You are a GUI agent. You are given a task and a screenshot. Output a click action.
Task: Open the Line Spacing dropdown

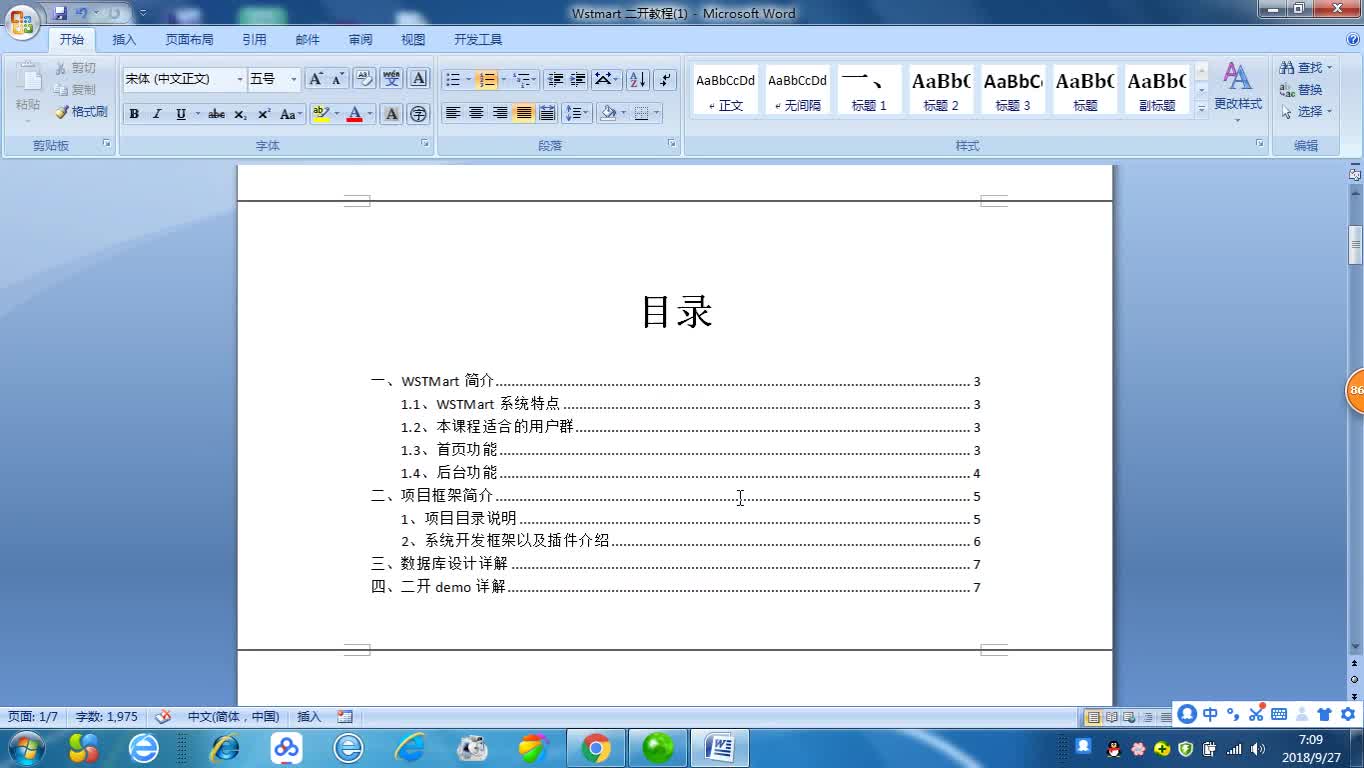pyautogui.click(x=577, y=113)
